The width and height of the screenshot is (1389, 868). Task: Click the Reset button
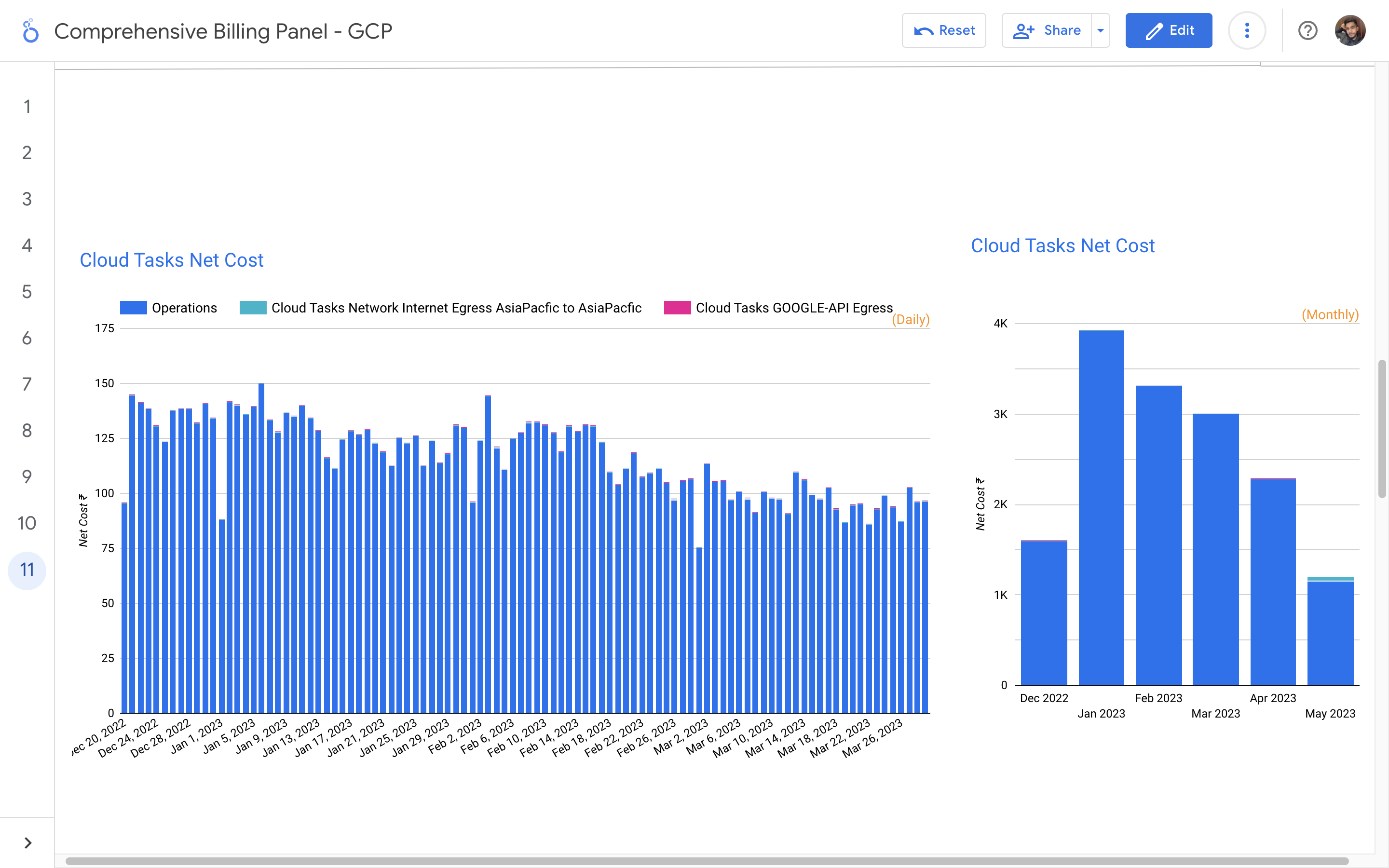click(x=943, y=30)
